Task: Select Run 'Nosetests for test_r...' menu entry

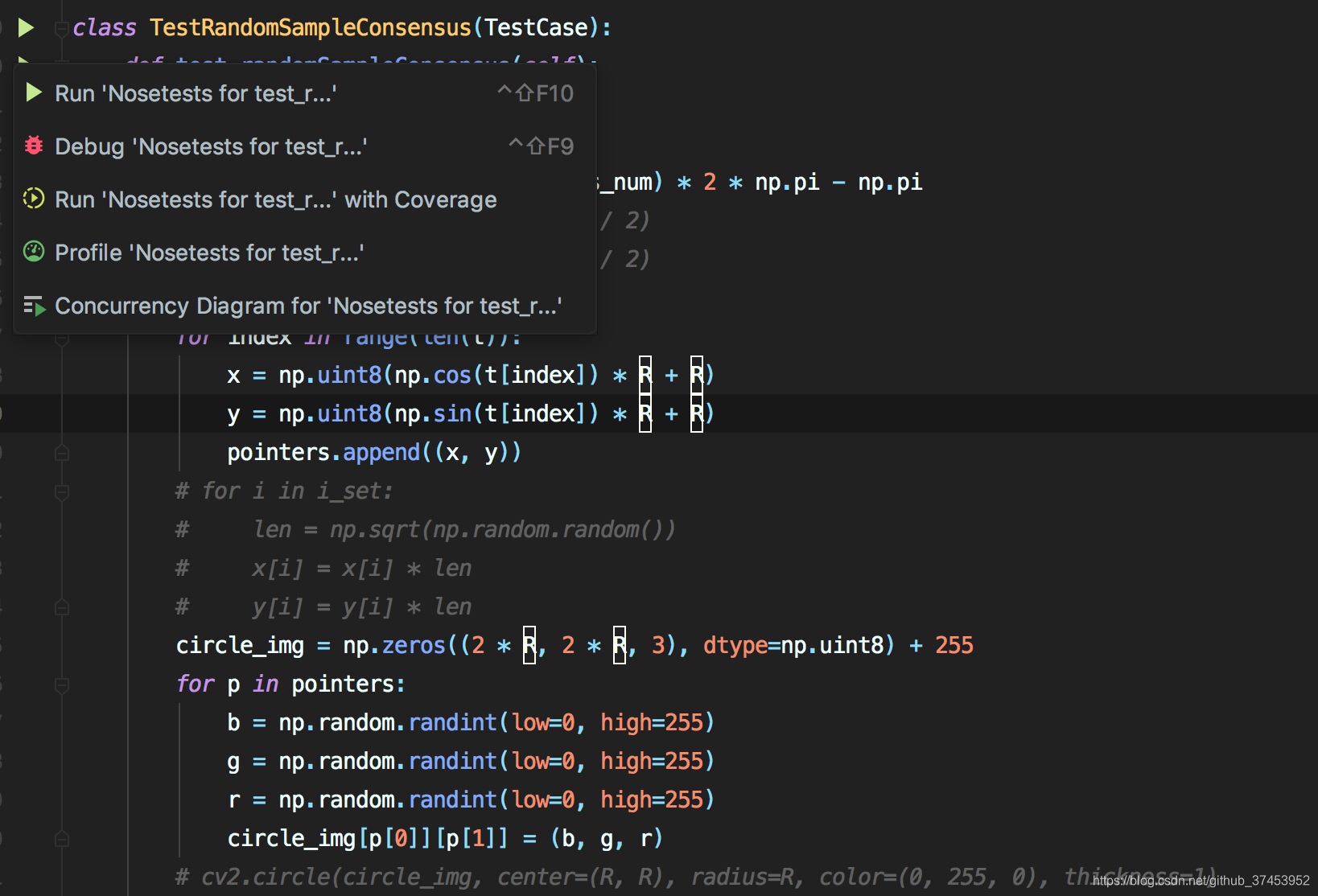Action: pos(305,93)
